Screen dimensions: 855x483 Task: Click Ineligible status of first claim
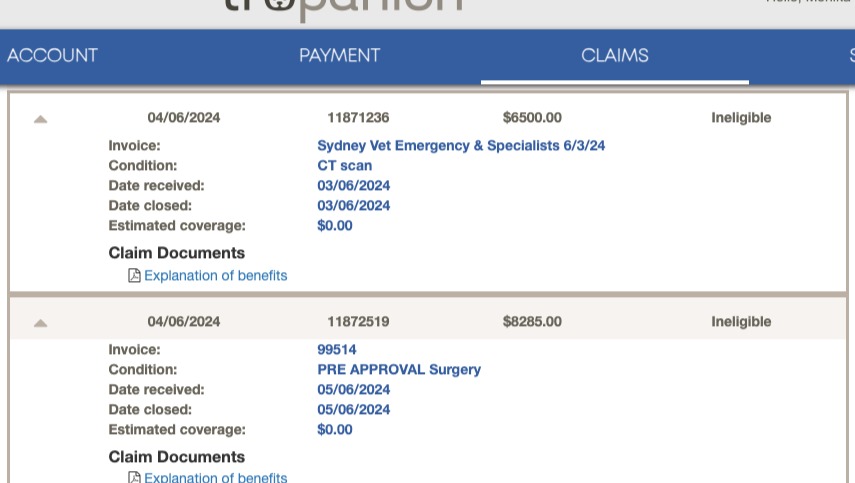coord(741,117)
